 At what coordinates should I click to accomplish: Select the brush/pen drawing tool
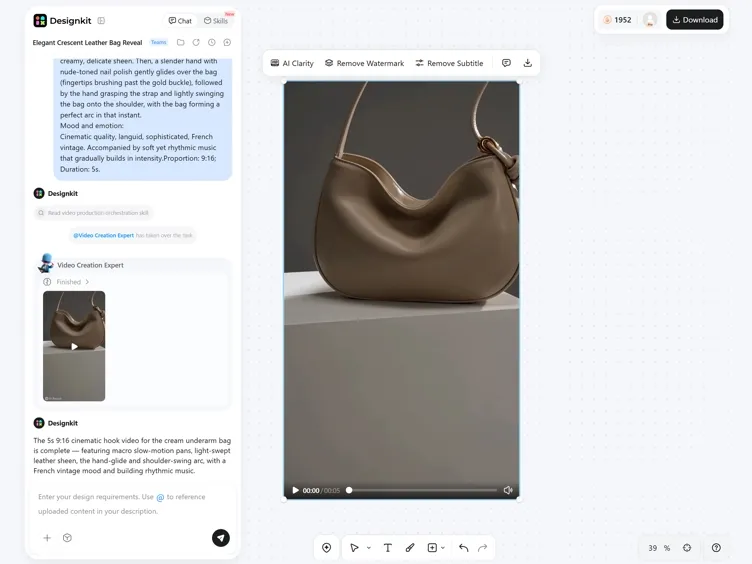[410, 548]
